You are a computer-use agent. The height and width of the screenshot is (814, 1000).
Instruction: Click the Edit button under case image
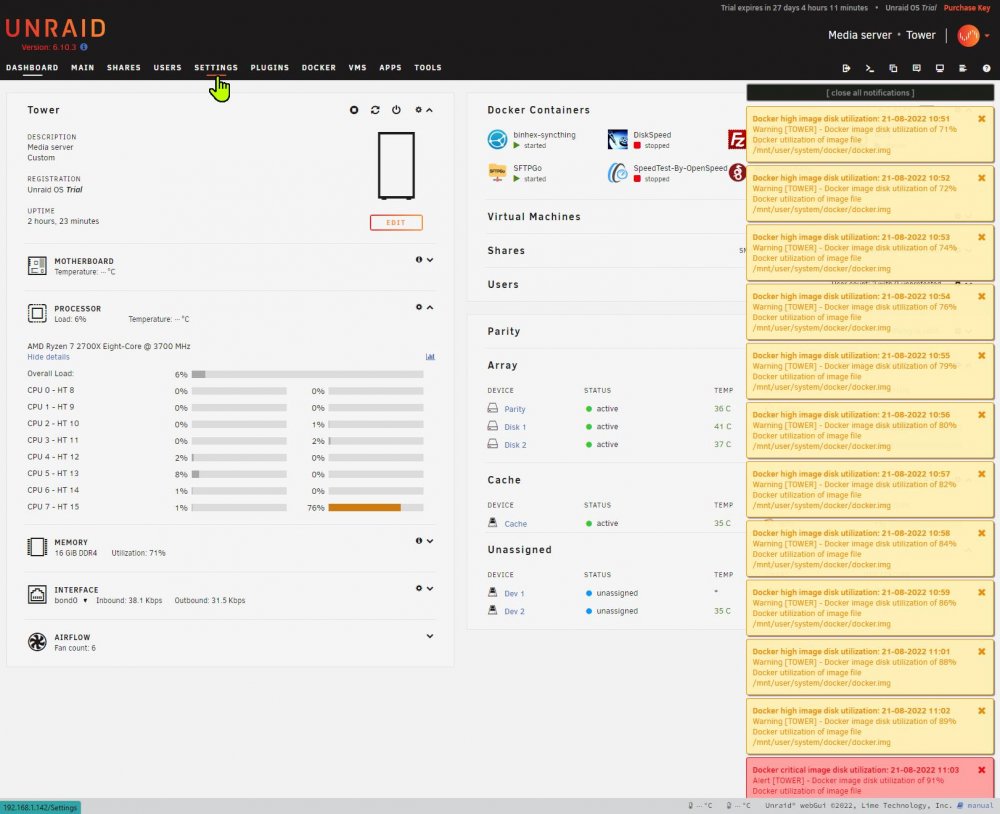click(396, 223)
